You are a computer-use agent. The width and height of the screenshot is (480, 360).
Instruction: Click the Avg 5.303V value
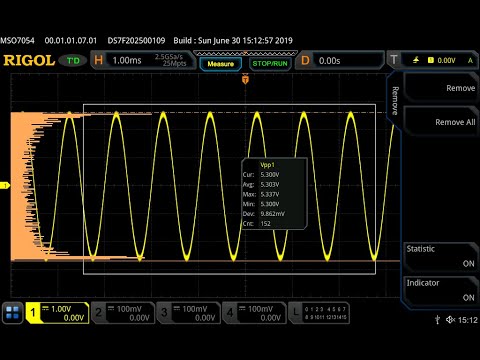coord(270,184)
